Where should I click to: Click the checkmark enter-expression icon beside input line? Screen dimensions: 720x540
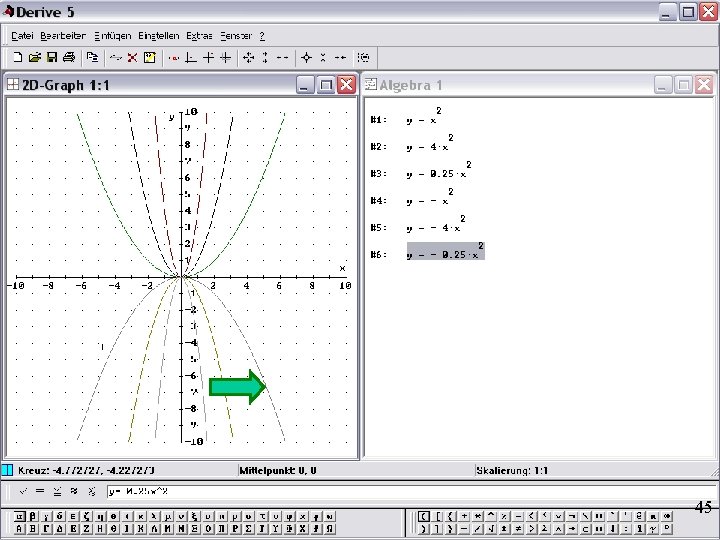23,491
